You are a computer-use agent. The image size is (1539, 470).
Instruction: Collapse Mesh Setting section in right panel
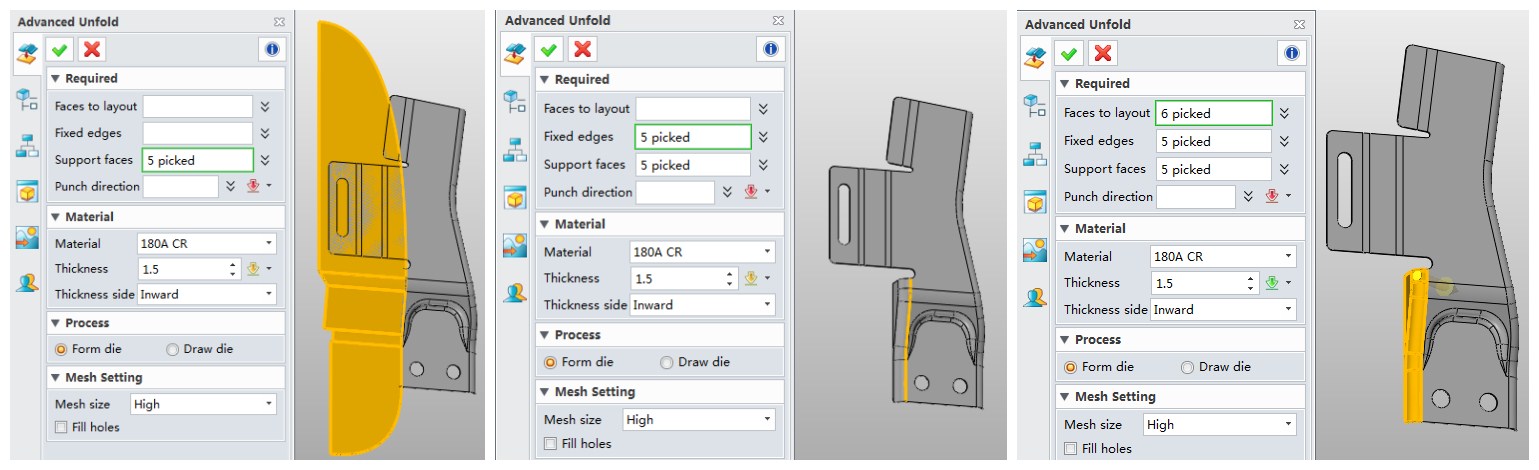(1065, 397)
